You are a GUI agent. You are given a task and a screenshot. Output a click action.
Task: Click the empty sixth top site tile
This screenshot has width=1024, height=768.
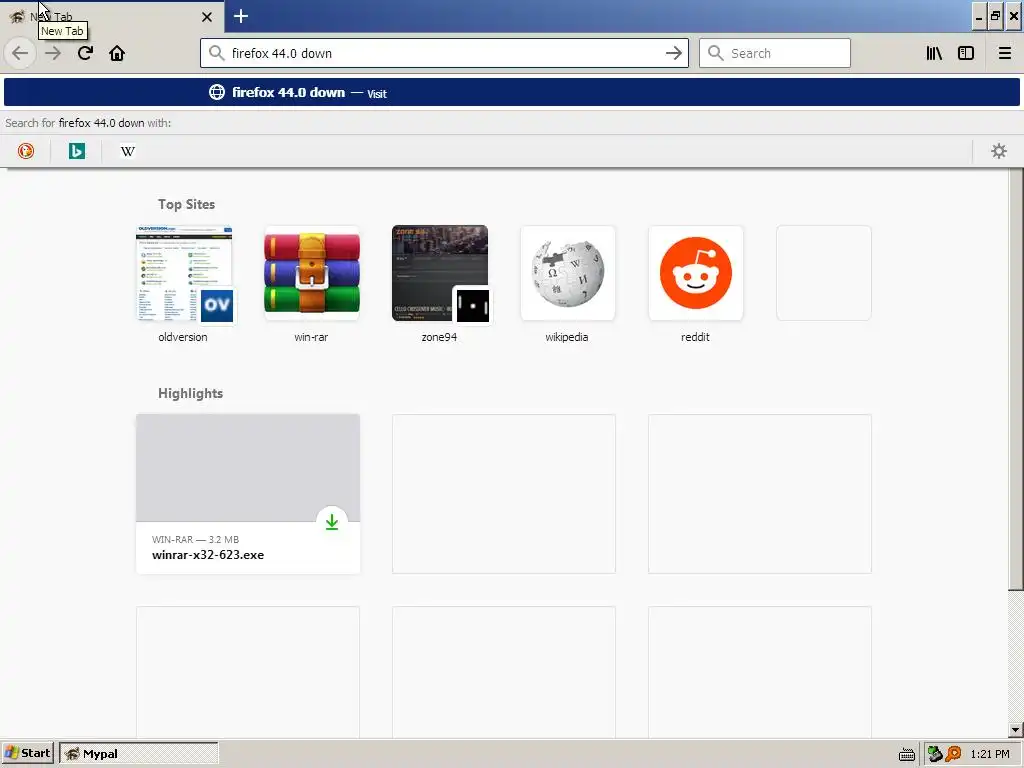click(824, 273)
